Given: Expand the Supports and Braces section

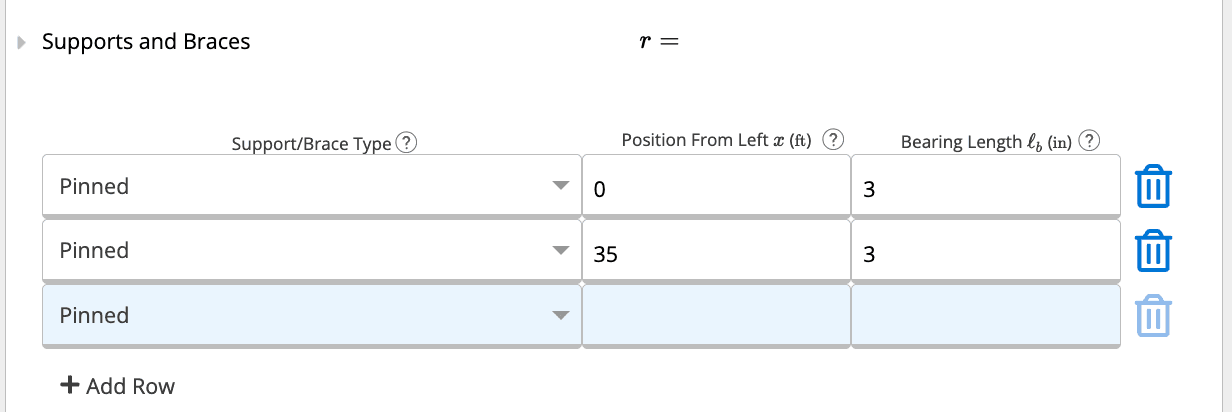Looking at the screenshot, I should [x=22, y=42].
